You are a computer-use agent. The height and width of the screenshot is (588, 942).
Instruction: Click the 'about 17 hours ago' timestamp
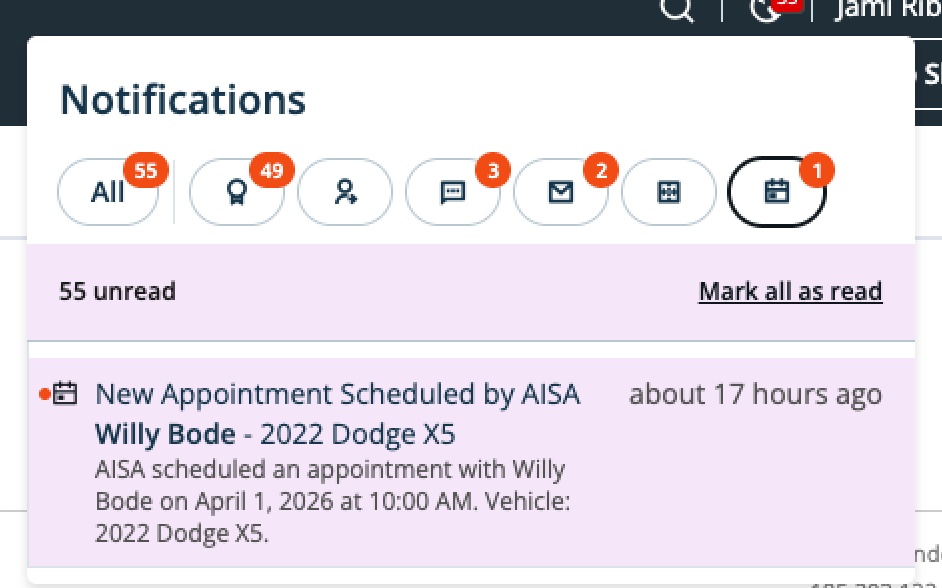point(755,394)
